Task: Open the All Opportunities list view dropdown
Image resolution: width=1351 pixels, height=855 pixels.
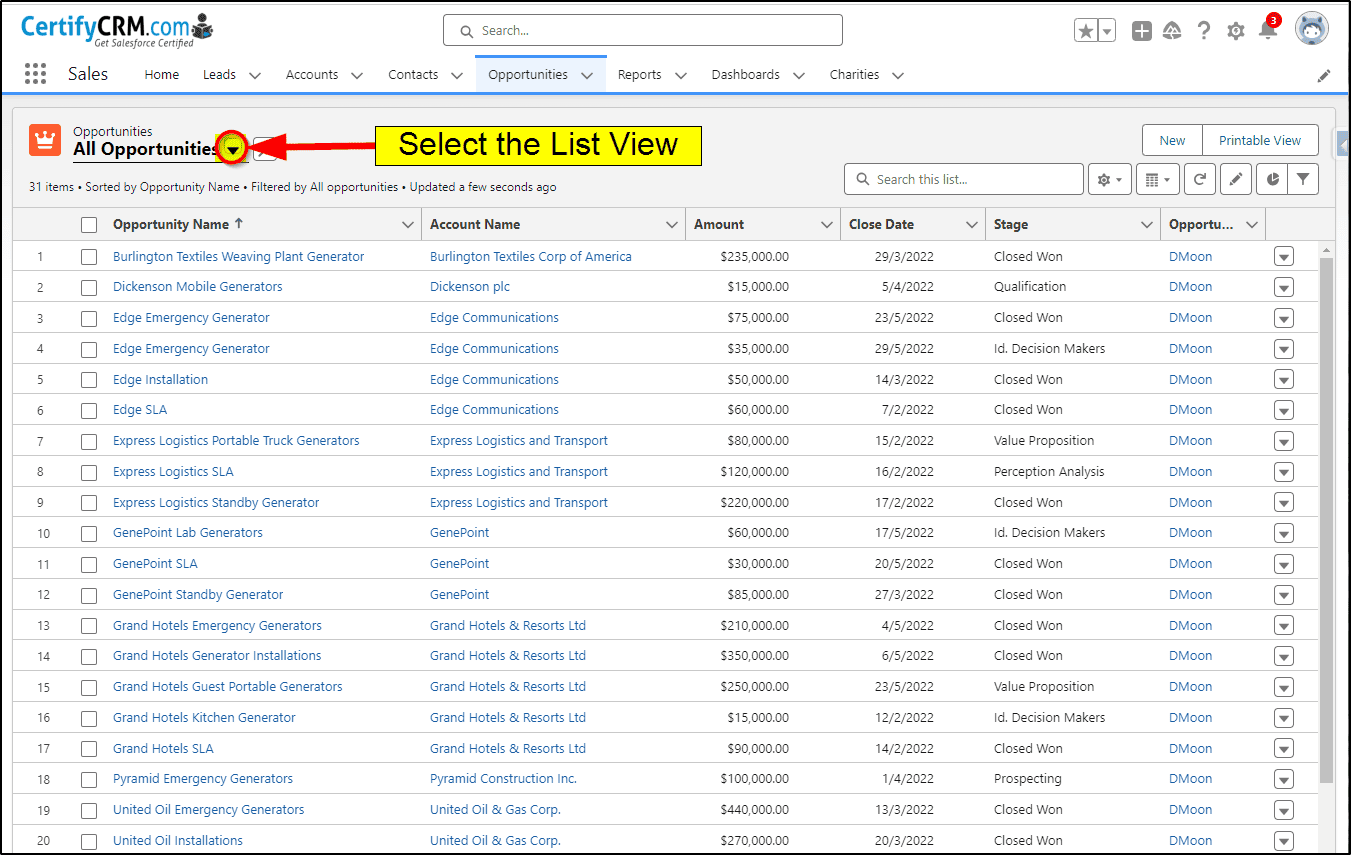Action: pos(233,149)
